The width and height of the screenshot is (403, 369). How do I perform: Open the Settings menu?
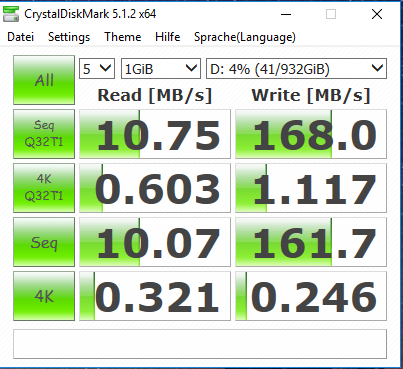point(69,37)
